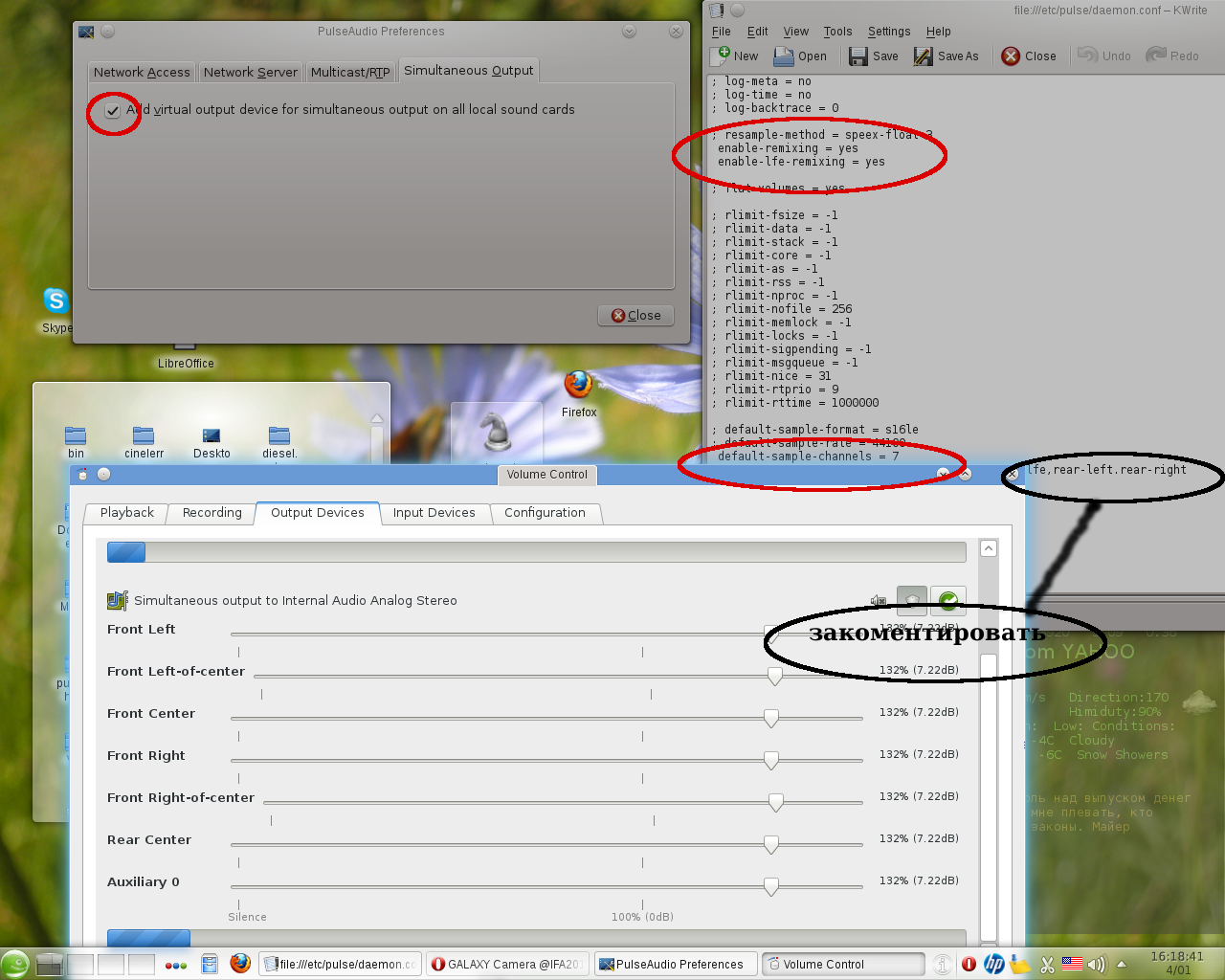1225x980 pixels.
Task: Click the 'default-sample-format = s16le' line
Action: pos(815,430)
